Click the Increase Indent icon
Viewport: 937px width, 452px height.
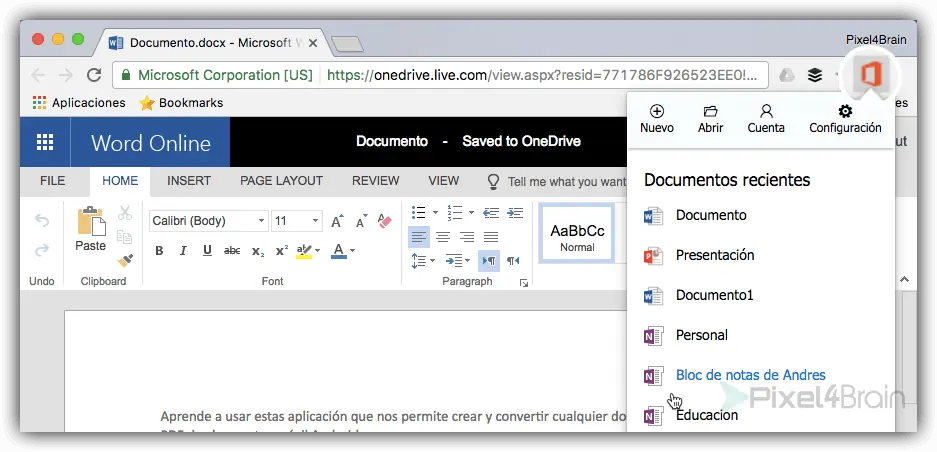(x=515, y=212)
